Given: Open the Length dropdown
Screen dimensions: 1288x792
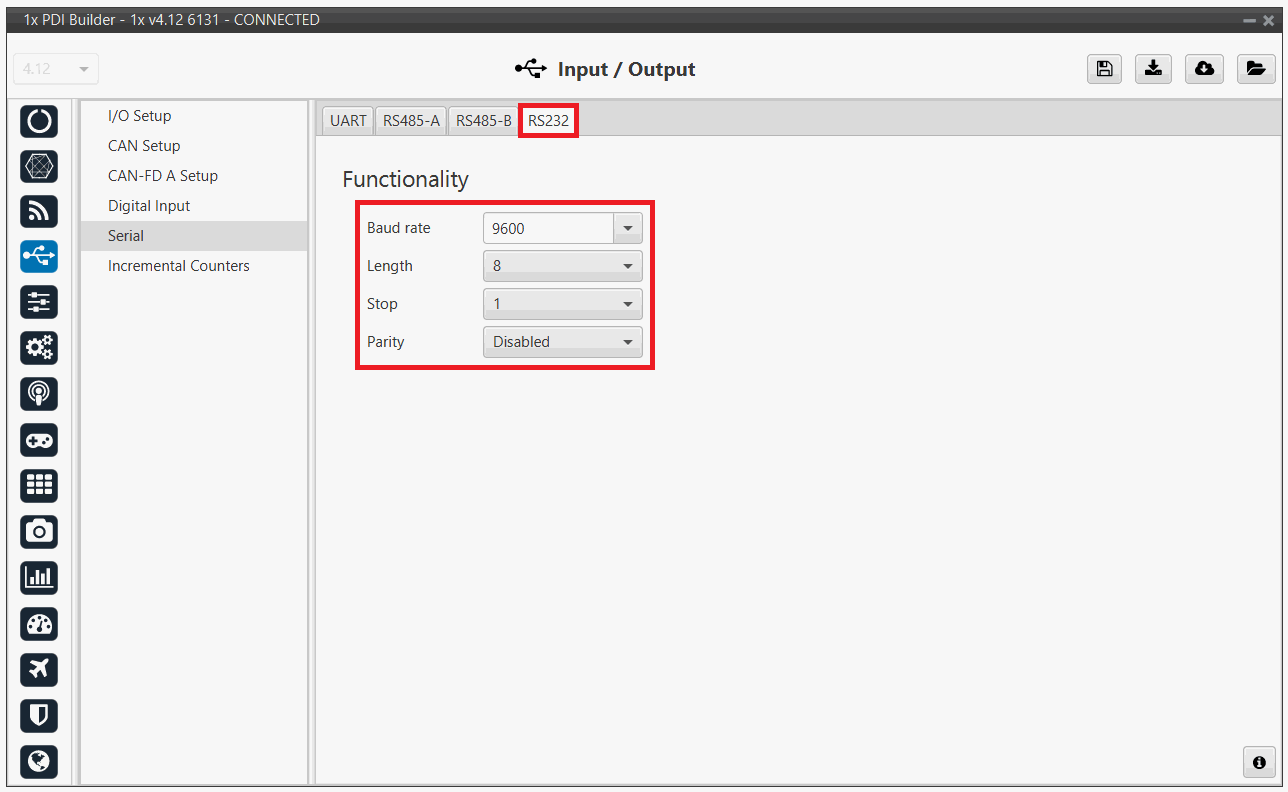Looking at the screenshot, I should pyautogui.click(x=562, y=266).
